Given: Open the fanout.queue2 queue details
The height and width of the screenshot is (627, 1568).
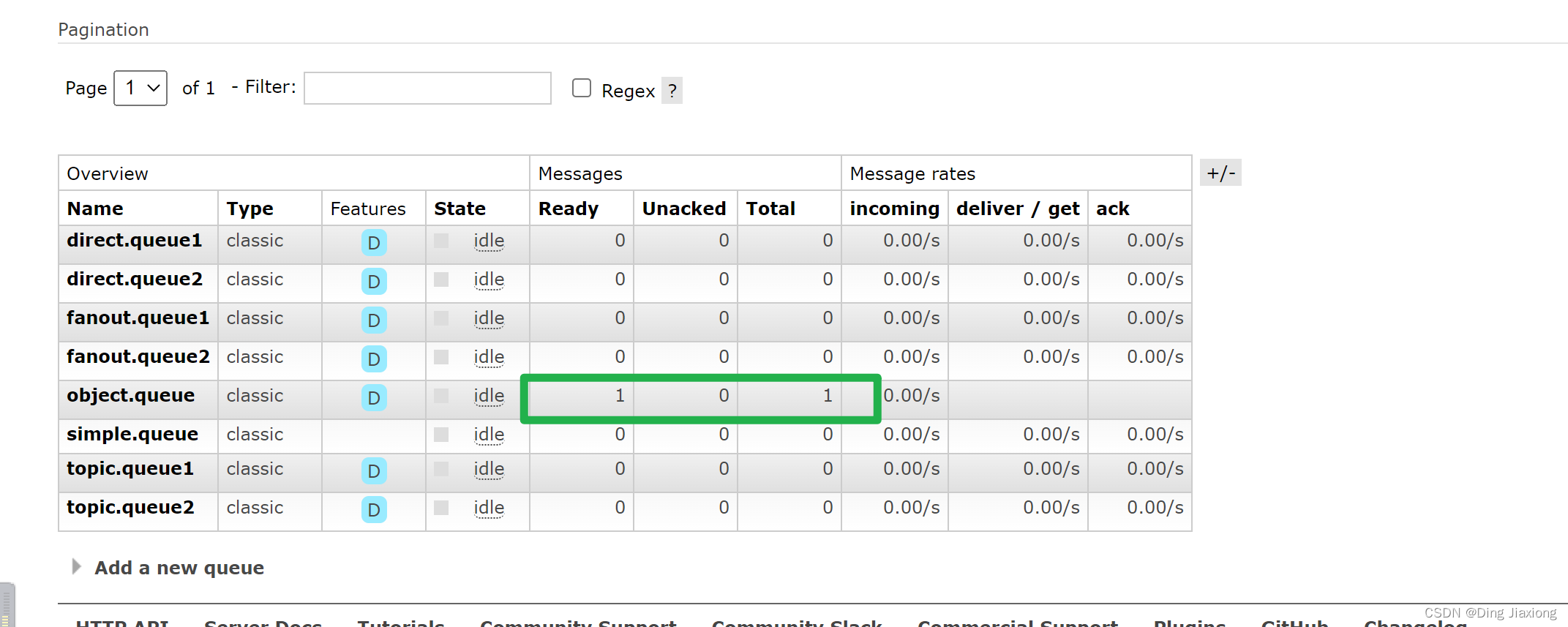Looking at the screenshot, I should (x=138, y=356).
